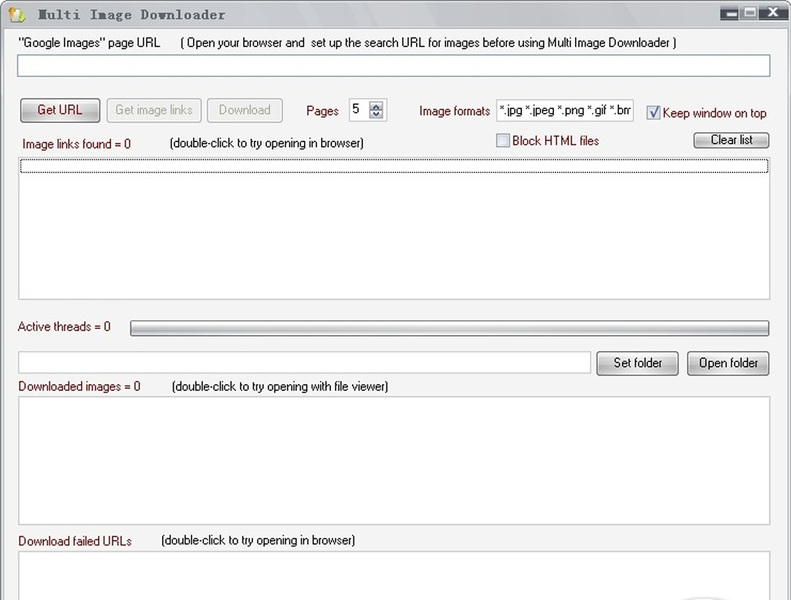Click the Clear list button
Screen dimensions: 791x600
(731, 140)
